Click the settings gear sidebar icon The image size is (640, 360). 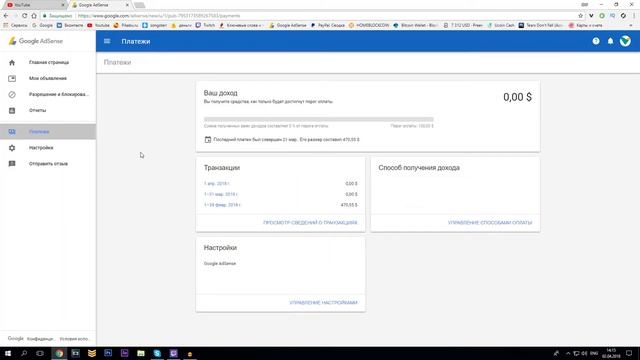coord(12,148)
